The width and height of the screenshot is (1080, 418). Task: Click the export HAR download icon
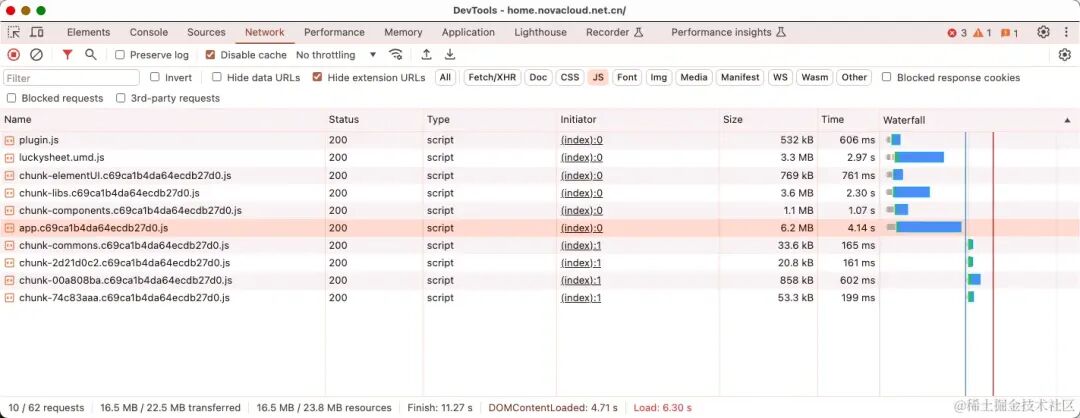pos(450,54)
